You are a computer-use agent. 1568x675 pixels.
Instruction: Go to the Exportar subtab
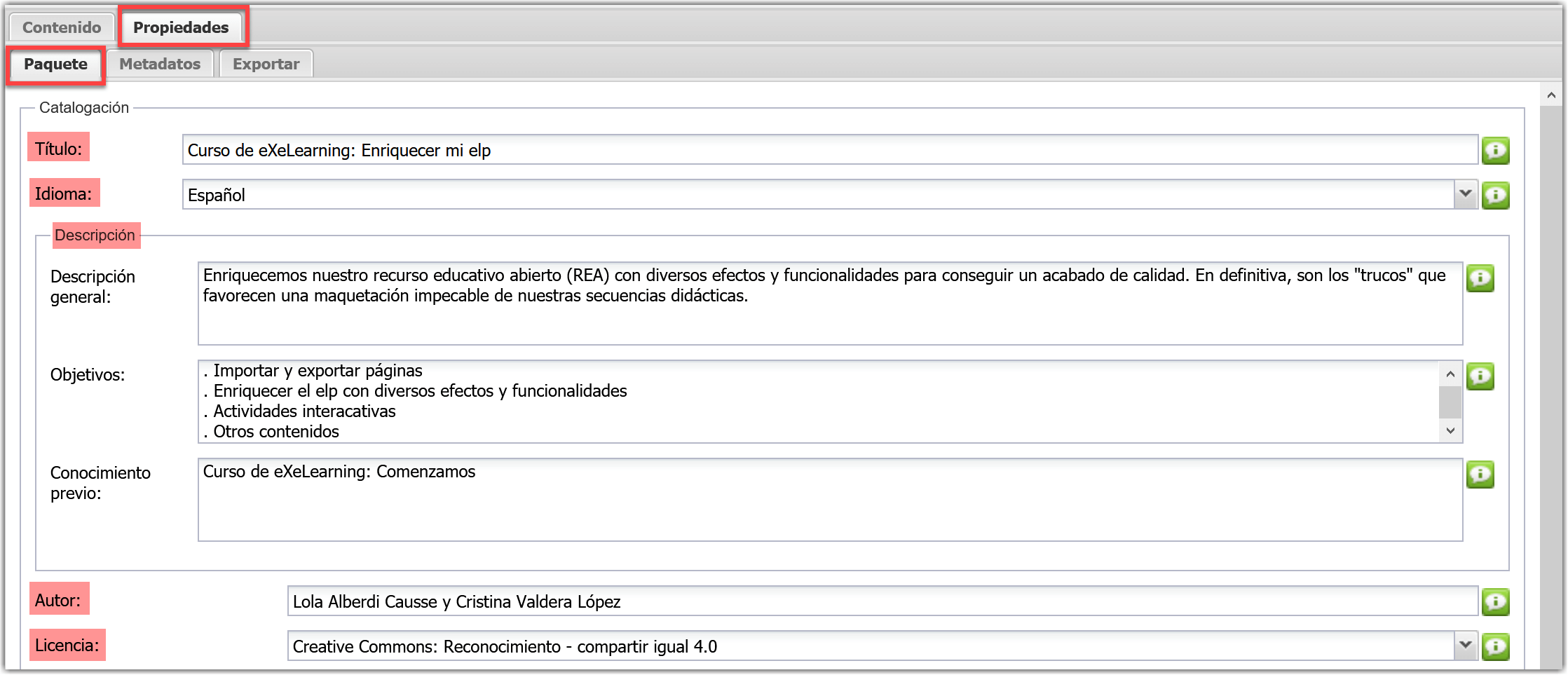pos(266,64)
